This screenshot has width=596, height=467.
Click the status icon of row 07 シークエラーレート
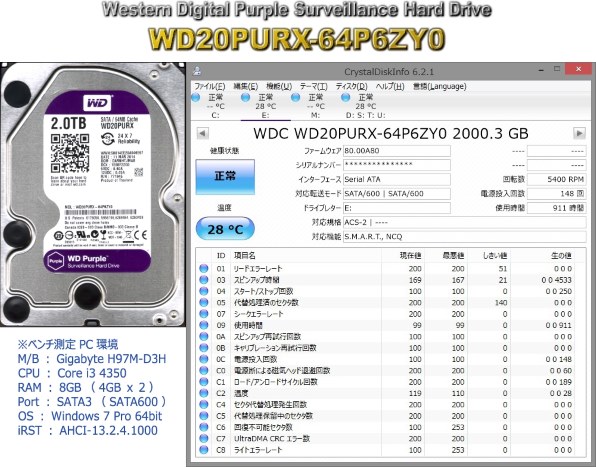coord(204,314)
